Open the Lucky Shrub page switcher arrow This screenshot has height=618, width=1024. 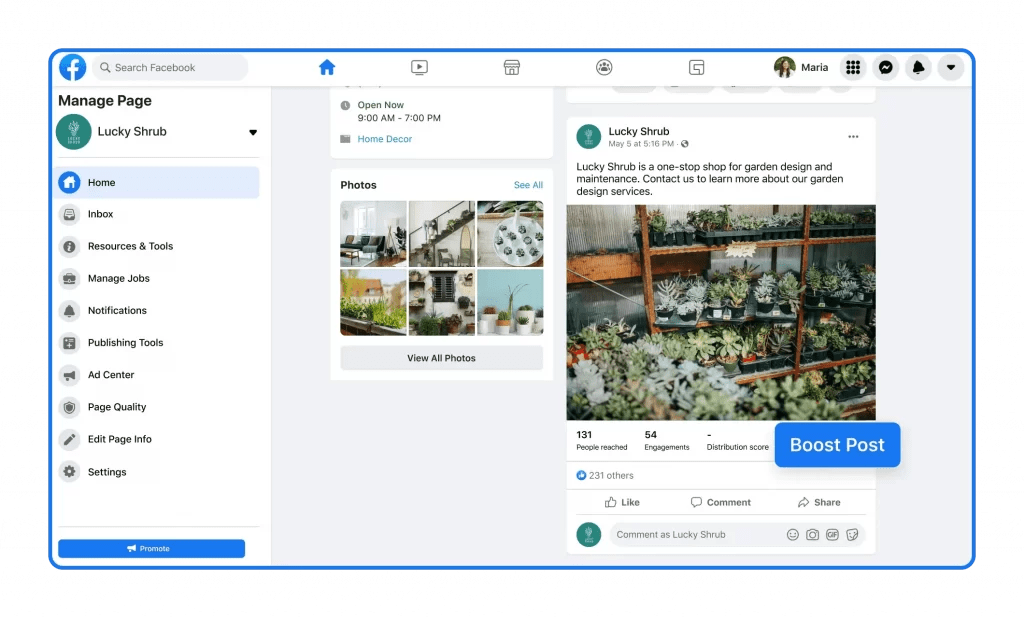tap(252, 131)
